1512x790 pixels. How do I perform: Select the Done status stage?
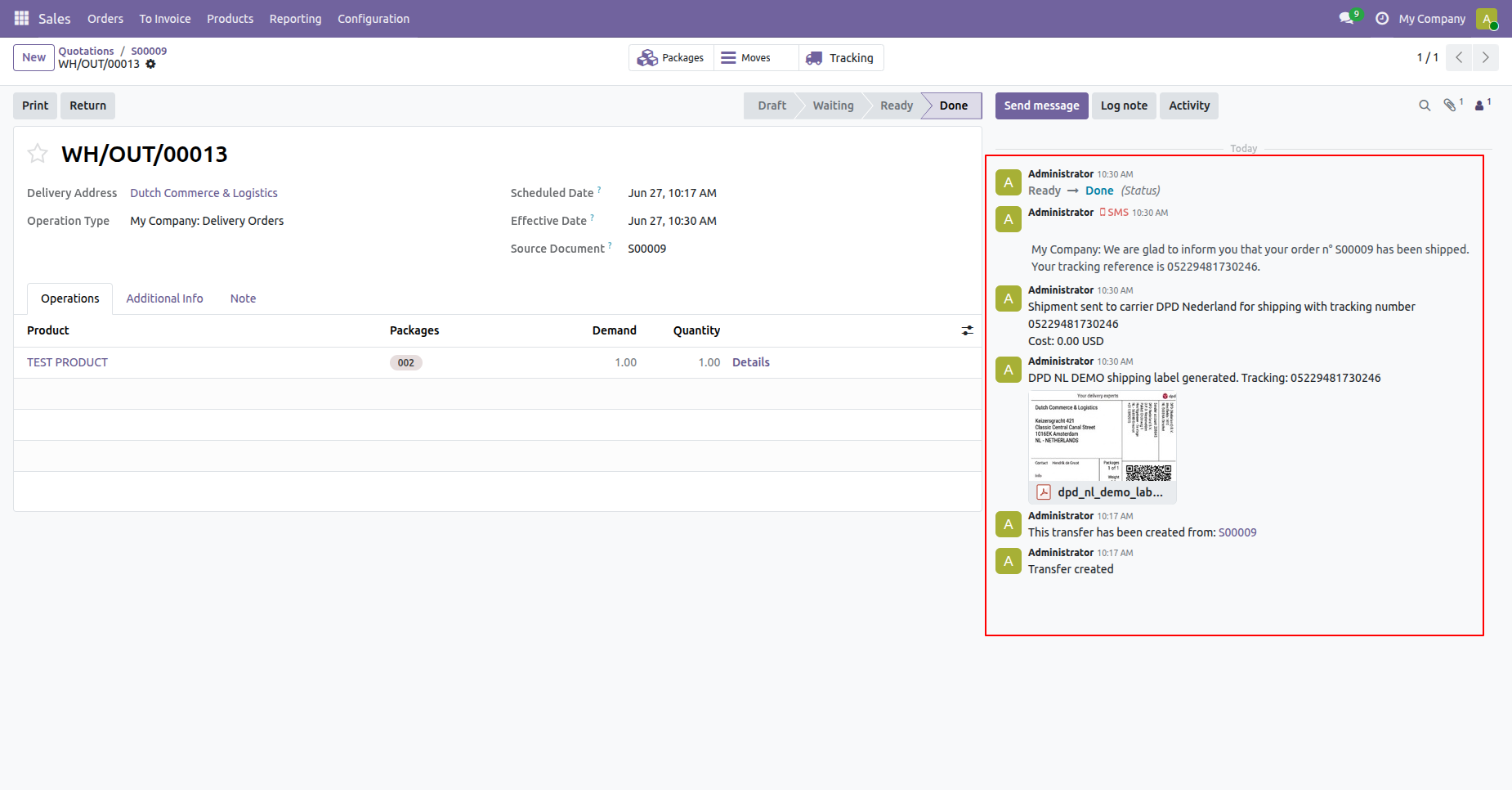(953, 105)
